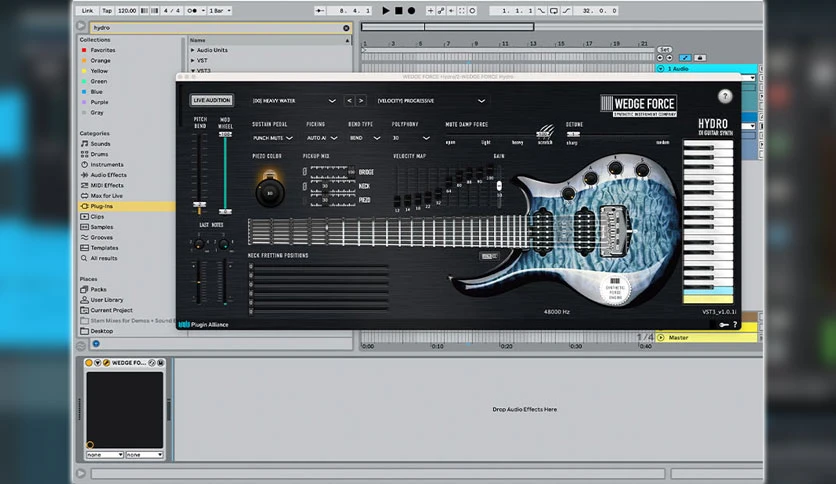Click the Mod Wheel slider in Hydro
Viewport: 836px width, 484px height.
click(x=225, y=173)
